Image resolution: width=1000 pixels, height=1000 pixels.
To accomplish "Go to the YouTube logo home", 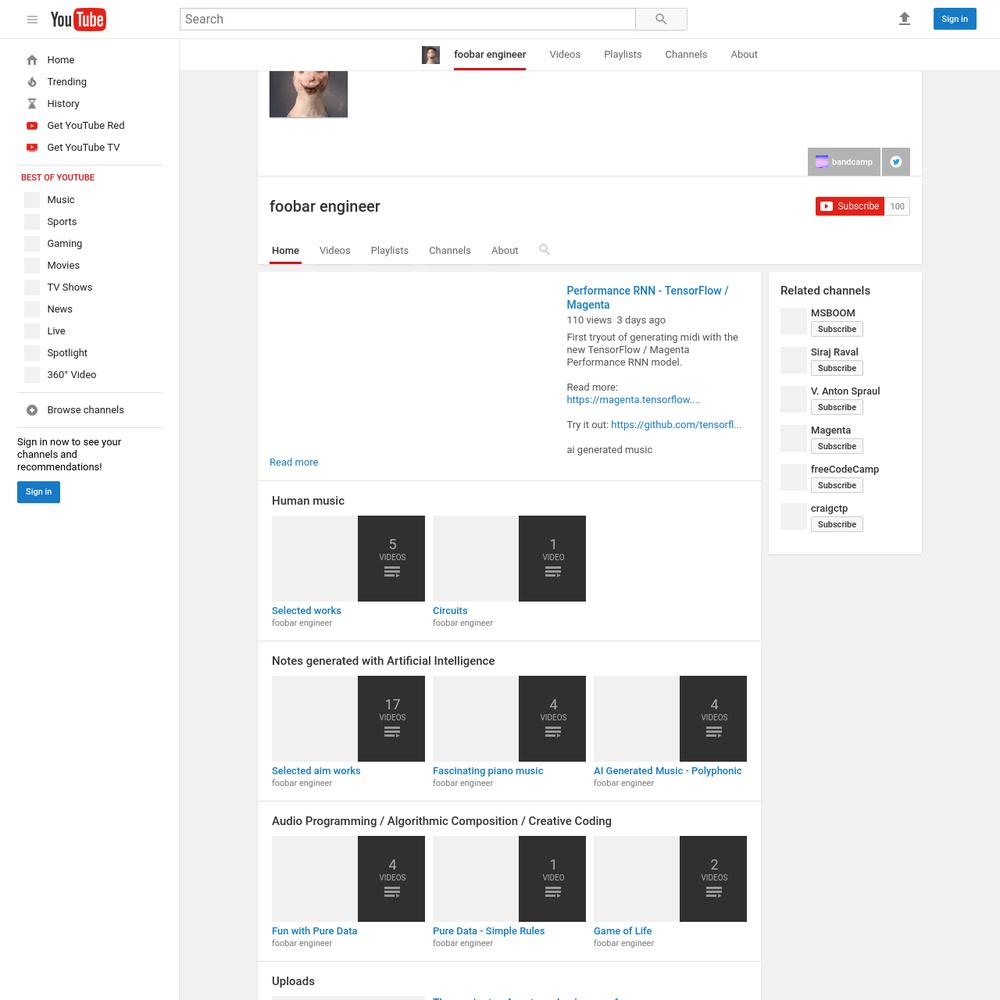I will (x=78, y=19).
